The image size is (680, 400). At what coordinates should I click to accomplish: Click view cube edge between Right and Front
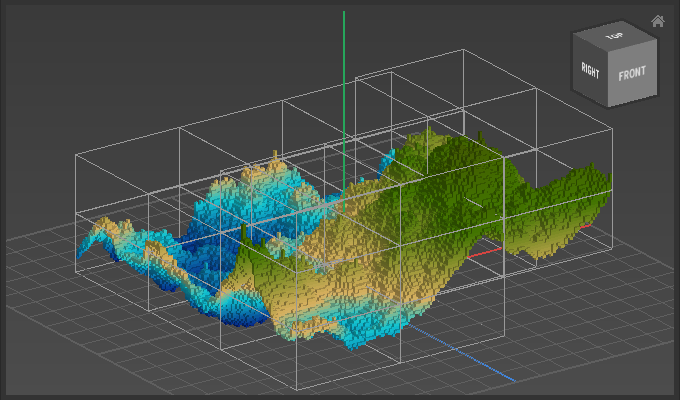(x=608, y=80)
